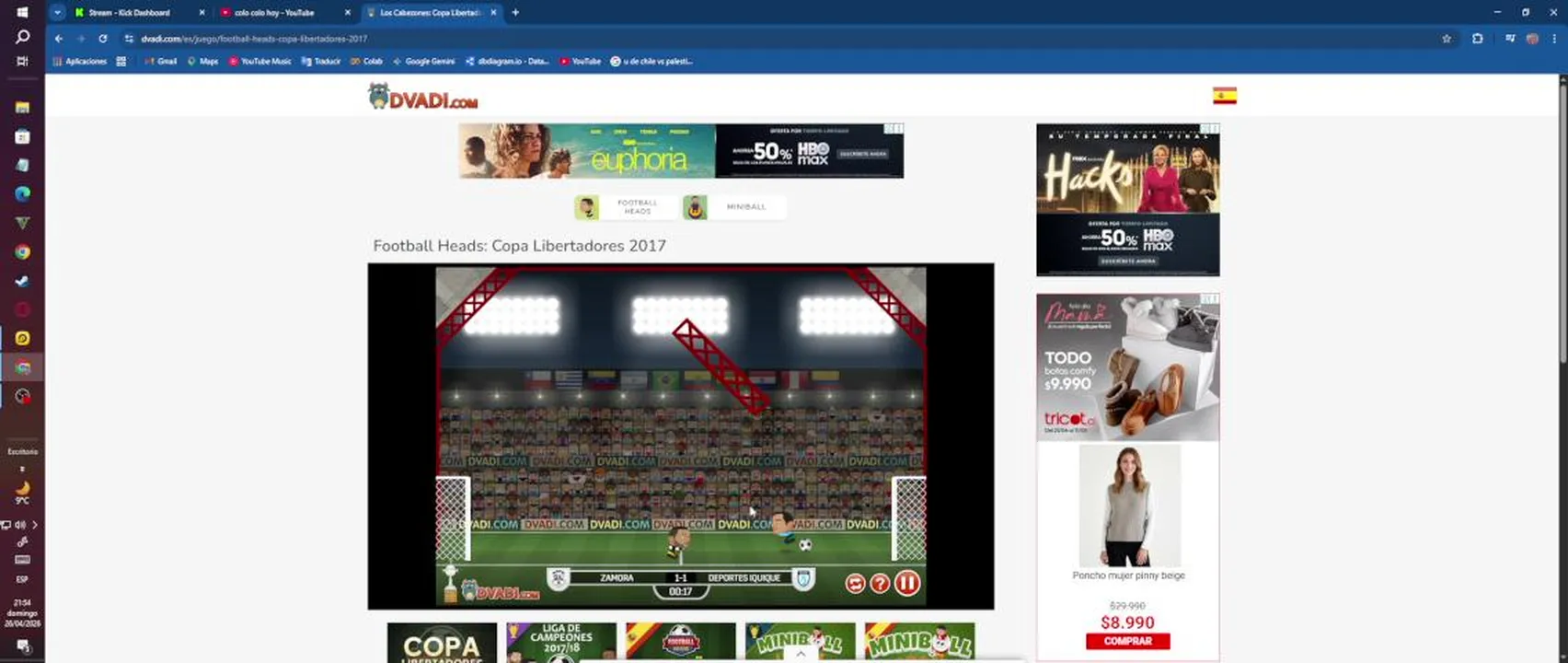Expand the tab search dropdown

(x=57, y=13)
